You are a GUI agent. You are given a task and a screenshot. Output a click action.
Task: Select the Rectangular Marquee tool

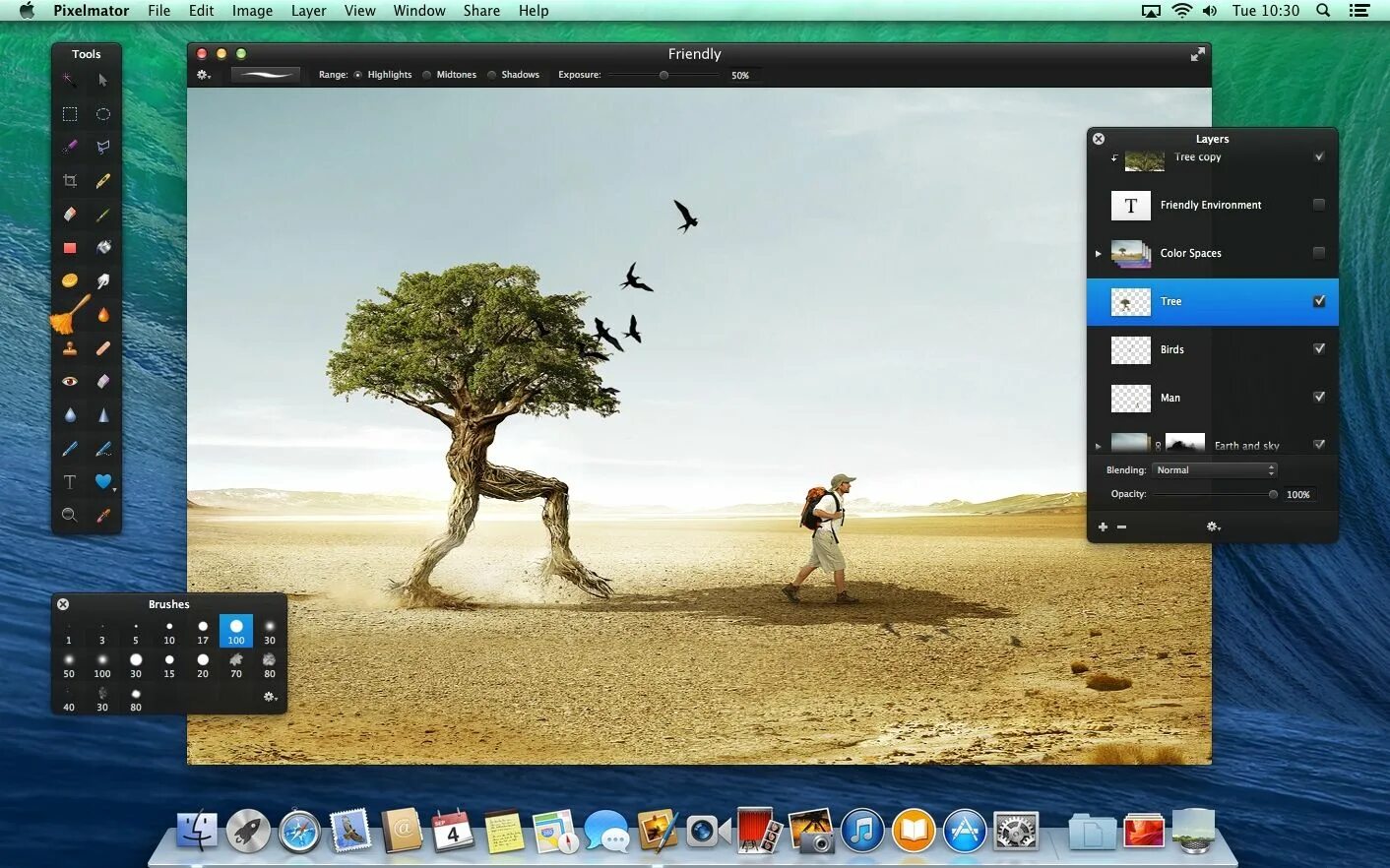tap(70, 114)
